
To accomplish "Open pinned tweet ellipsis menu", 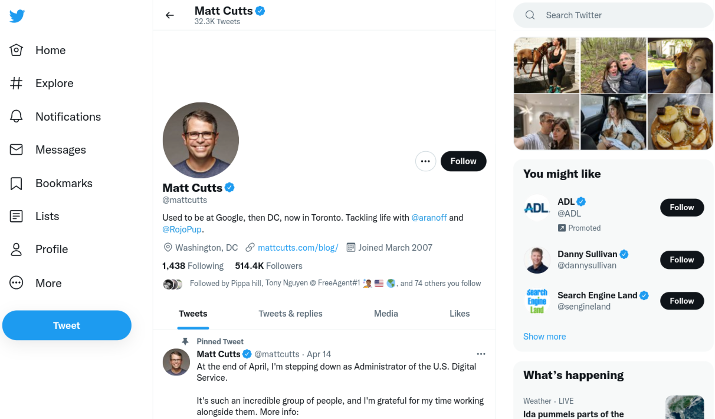I will [481, 354].
